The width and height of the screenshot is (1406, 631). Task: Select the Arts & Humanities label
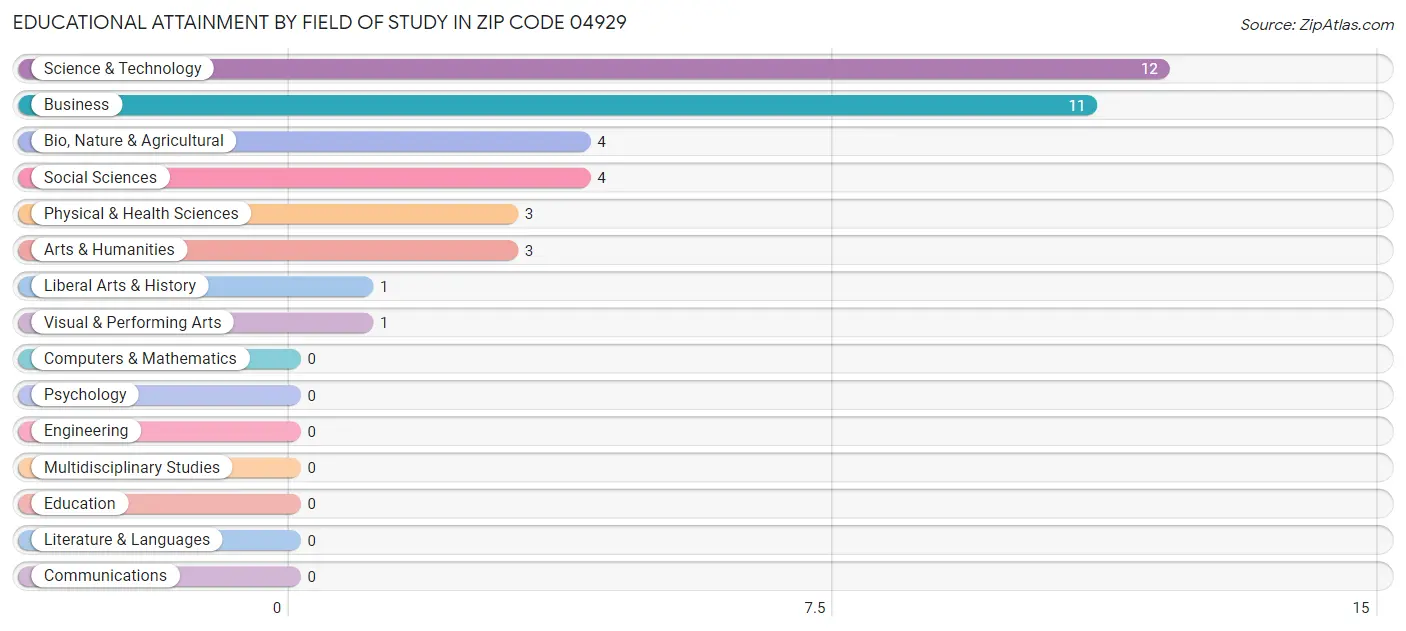click(109, 250)
